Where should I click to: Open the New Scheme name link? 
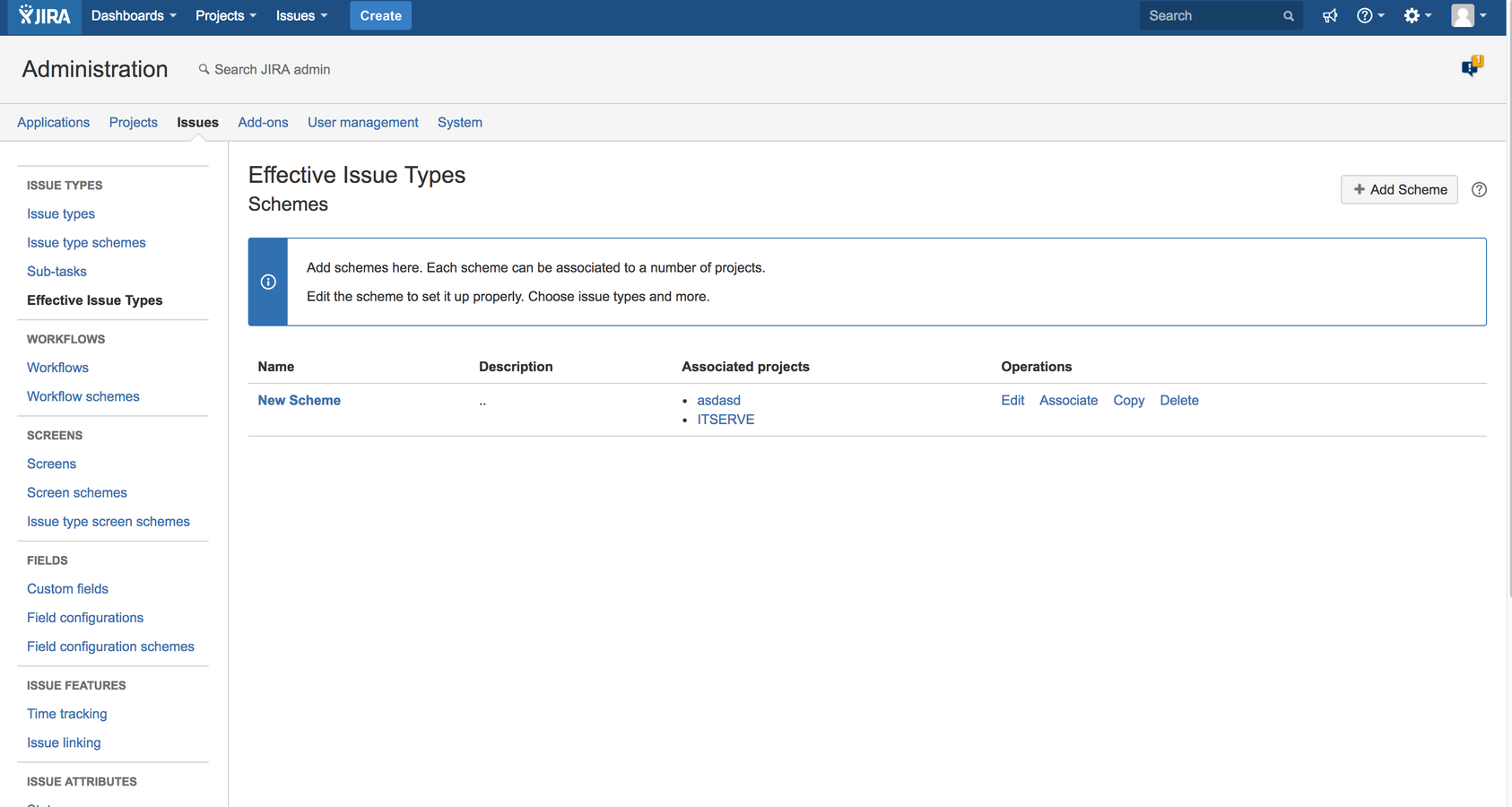[x=299, y=400]
